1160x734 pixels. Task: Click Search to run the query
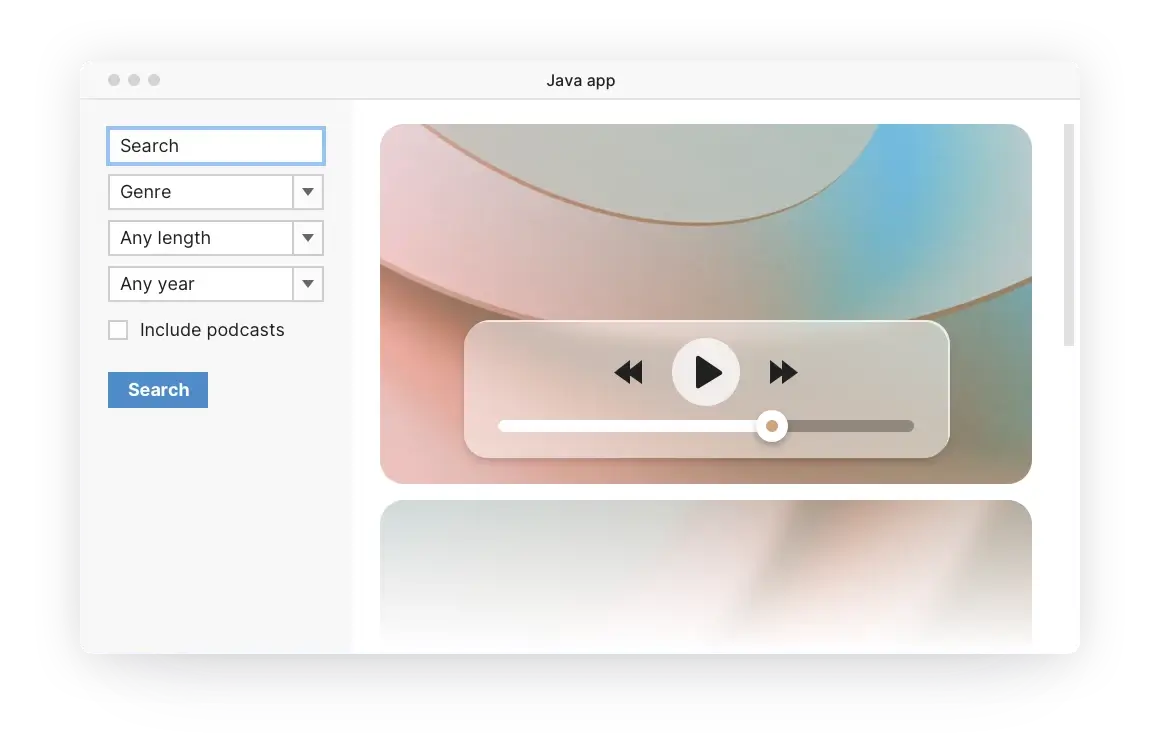click(x=157, y=390)
